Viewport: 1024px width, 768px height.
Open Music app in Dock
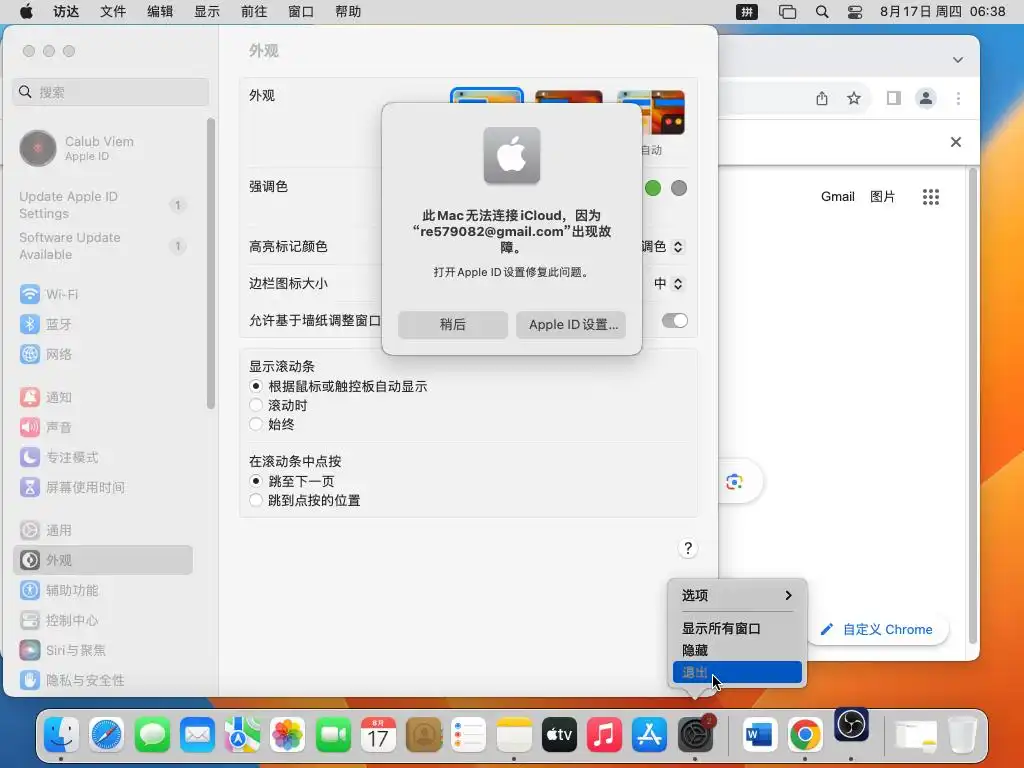pos(604,734)
